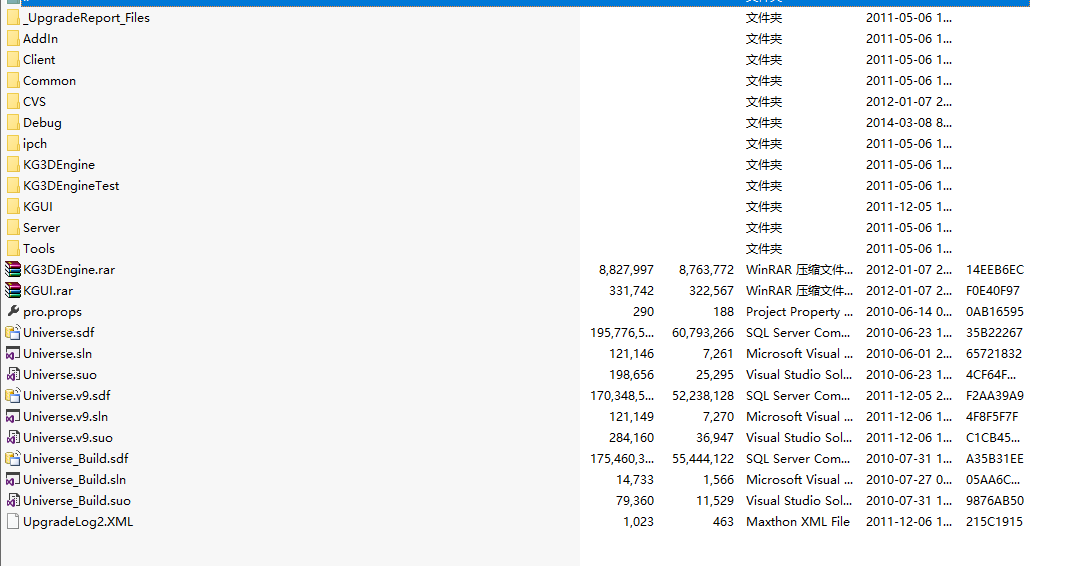Select the AddIn folder icon
Image resolution: width=1075 pixels, height=566 pixels.
13,39
